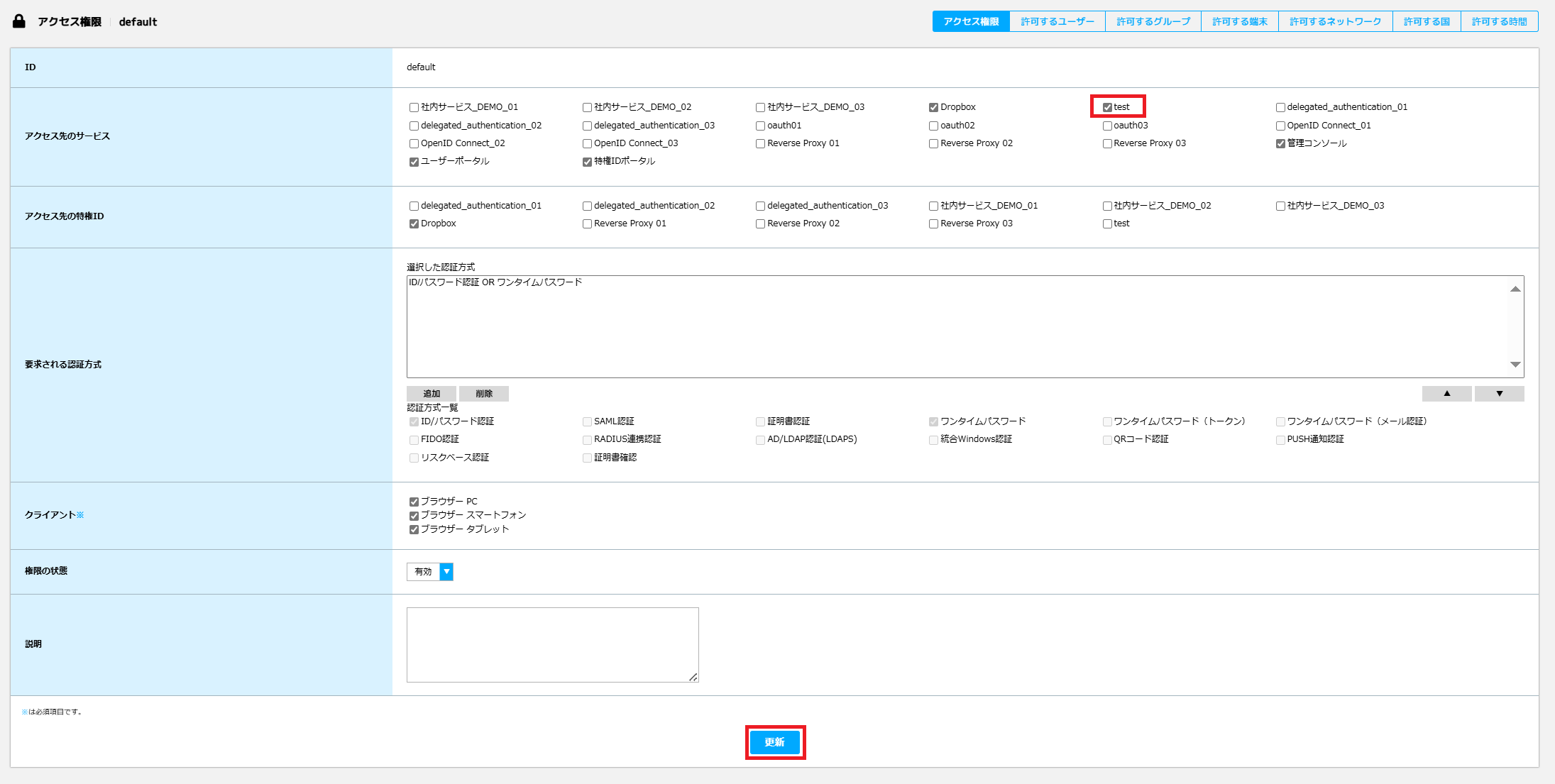Check the OpenID Connect_03 checkbox
Viewport: 1555px width, 784px height.
(x=587, y=143)
